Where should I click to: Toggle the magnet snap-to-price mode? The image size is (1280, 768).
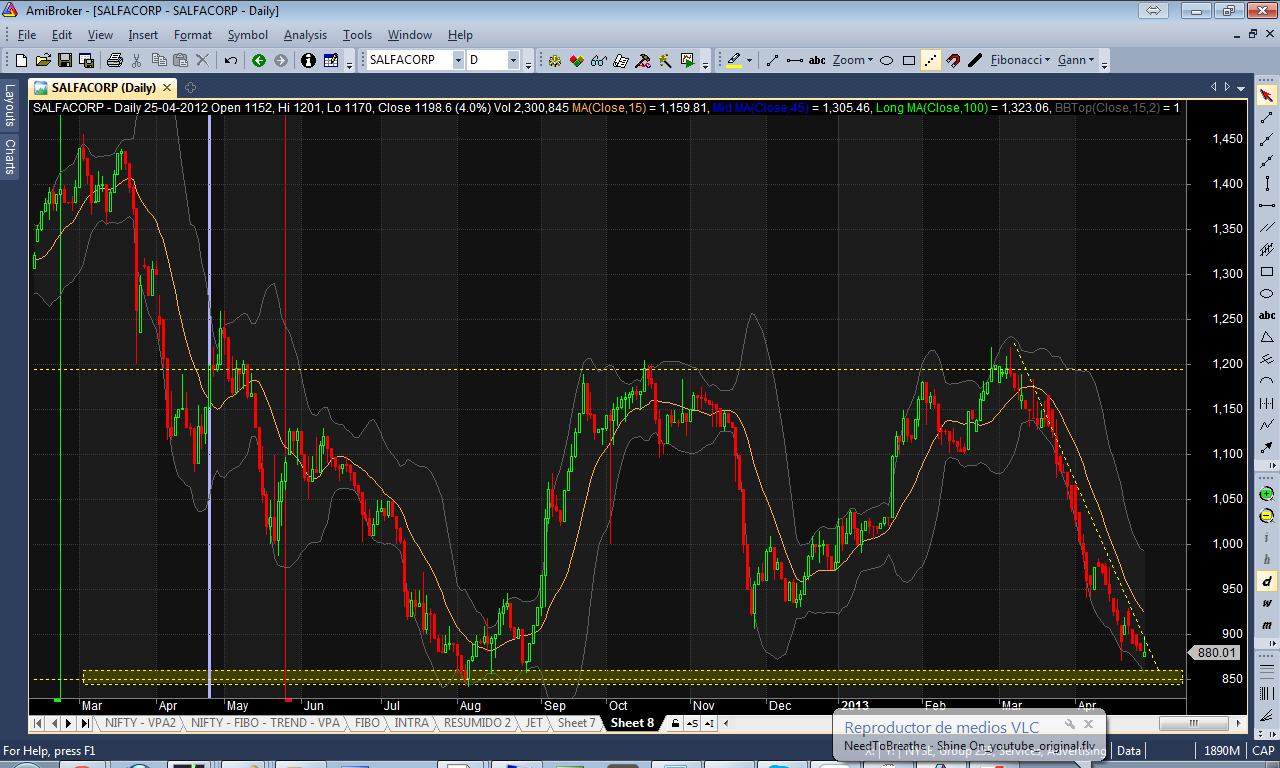(953, 60)
